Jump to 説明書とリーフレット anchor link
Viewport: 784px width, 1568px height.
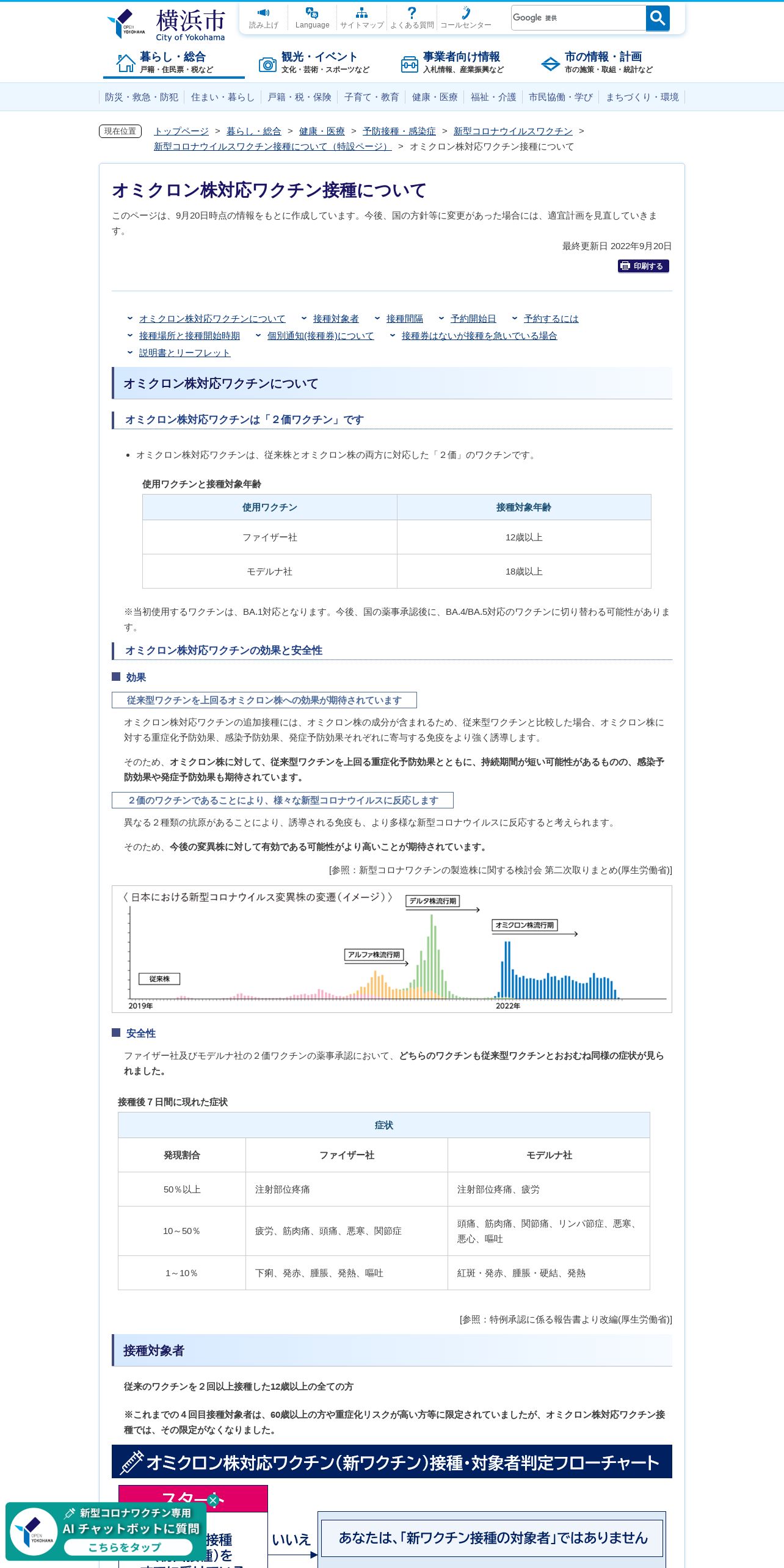coord(185,353)
